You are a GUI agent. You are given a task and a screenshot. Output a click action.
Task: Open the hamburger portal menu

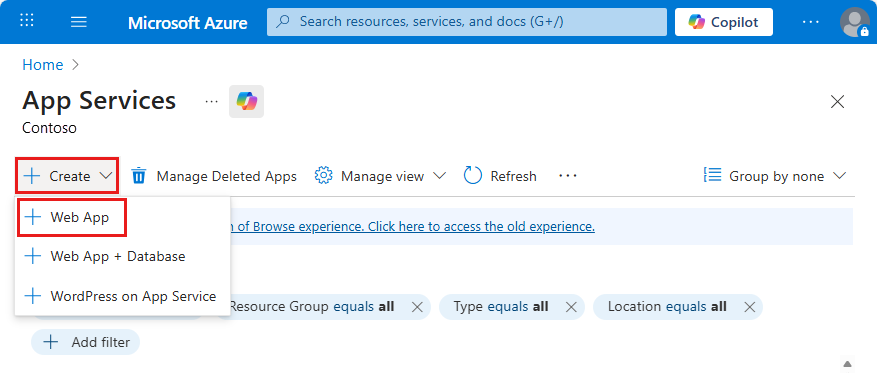pos(79,22)
